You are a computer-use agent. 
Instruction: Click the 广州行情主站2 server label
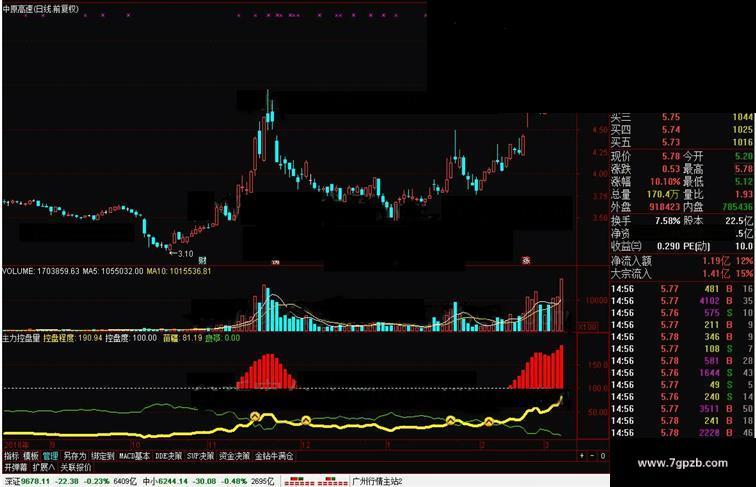(x=378, y=481)
